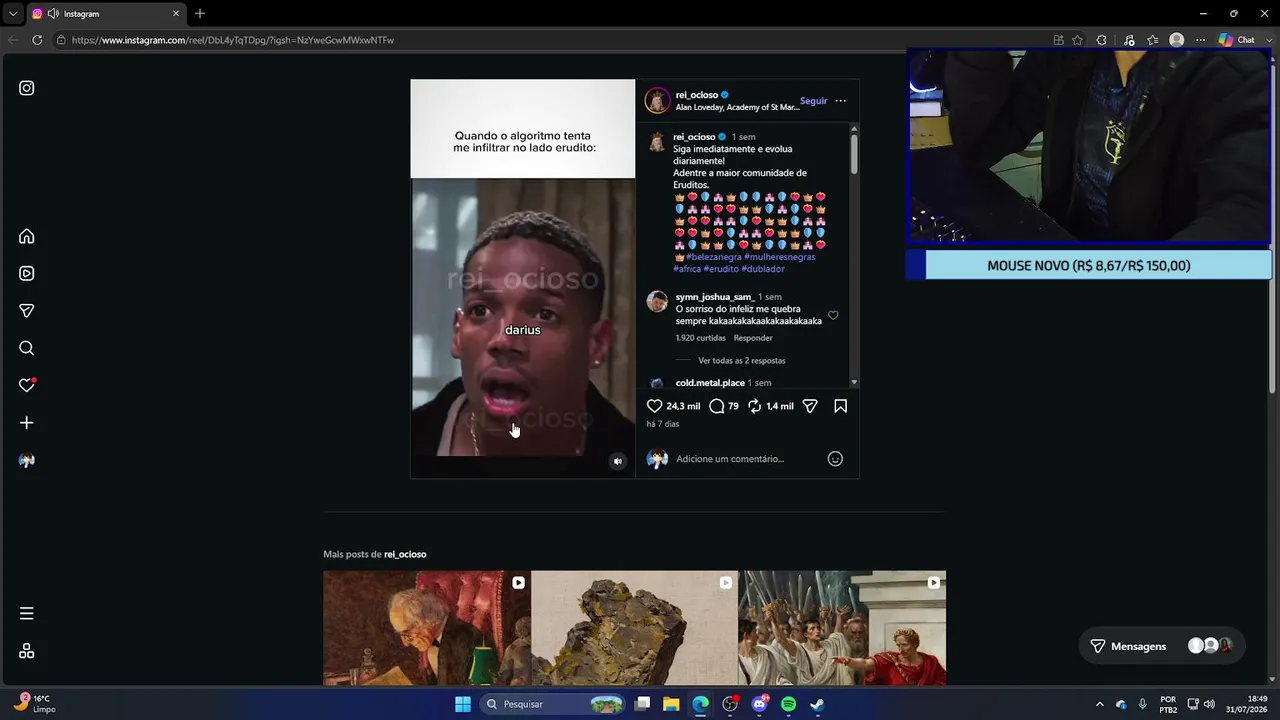Go to Instagram Home feed icon
1280x720 pixels.
coord(27,236)
